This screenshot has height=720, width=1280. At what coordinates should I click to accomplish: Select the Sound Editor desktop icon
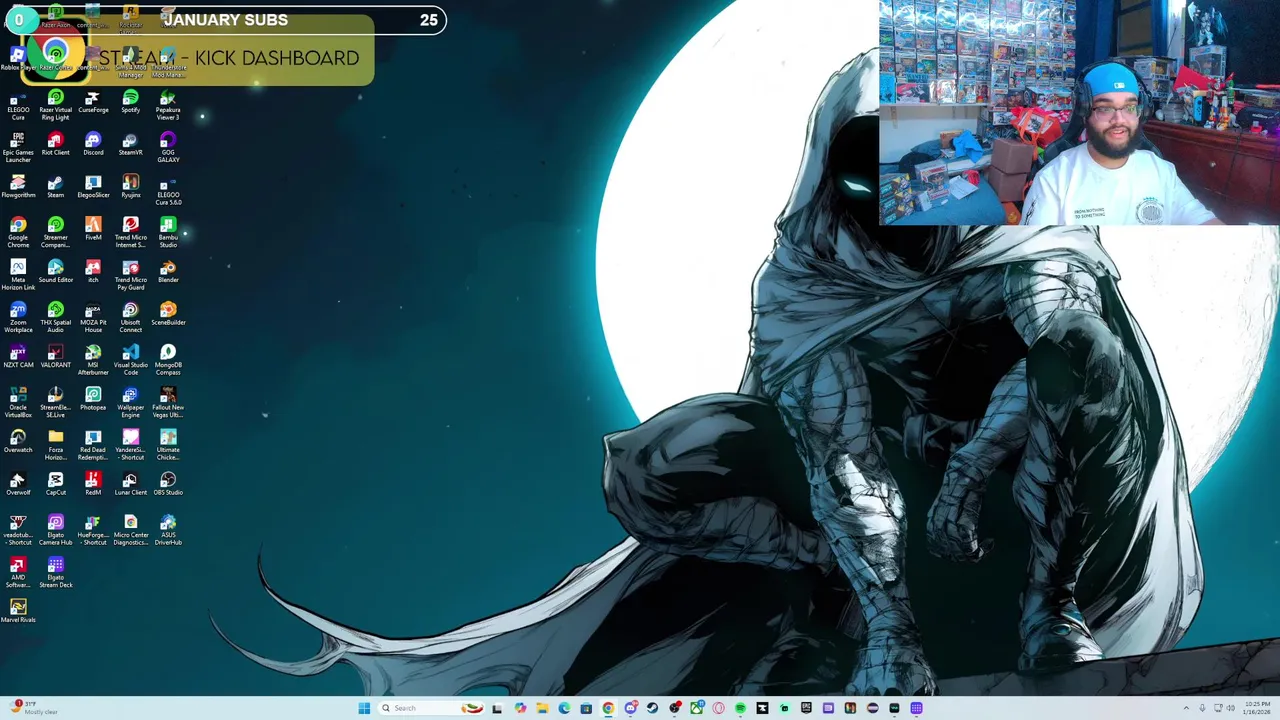[x=55, y=271]
